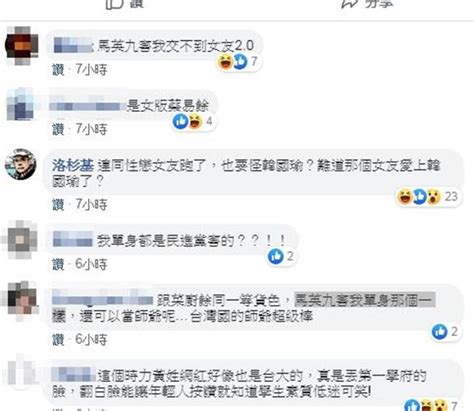
Task: View the 23 reactions on 洛杉基's comment
Action: [428, 196]
